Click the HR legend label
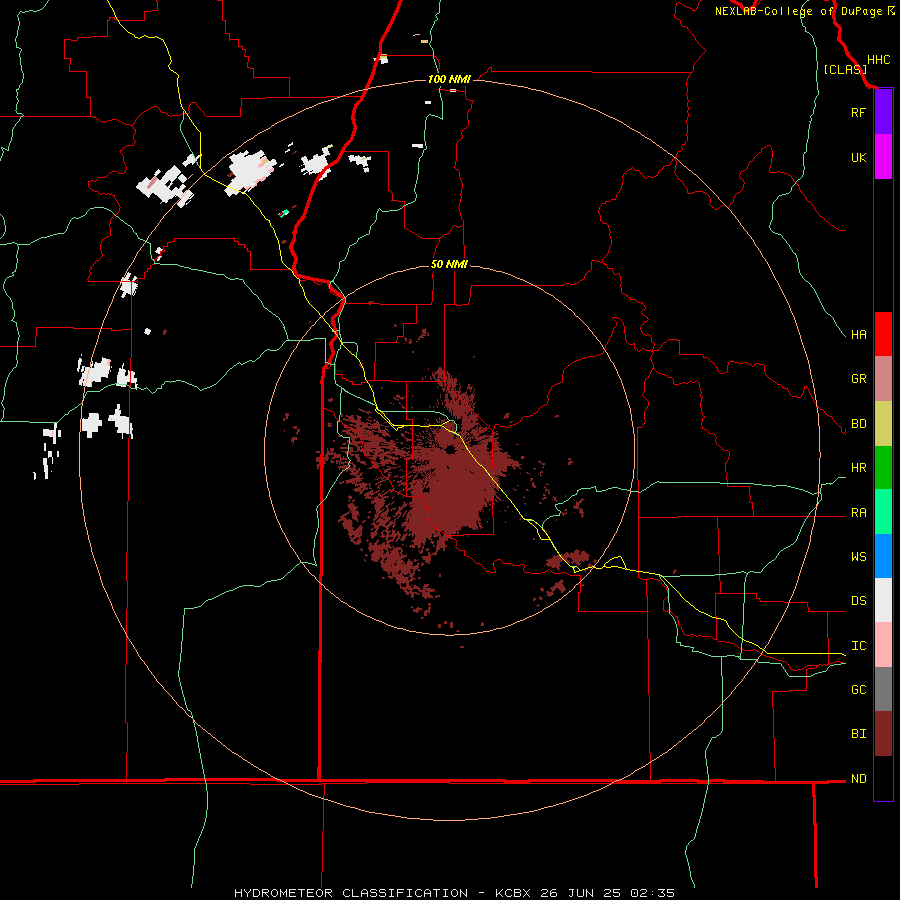This screenshot has height=900, width=900. click(858, 468)
